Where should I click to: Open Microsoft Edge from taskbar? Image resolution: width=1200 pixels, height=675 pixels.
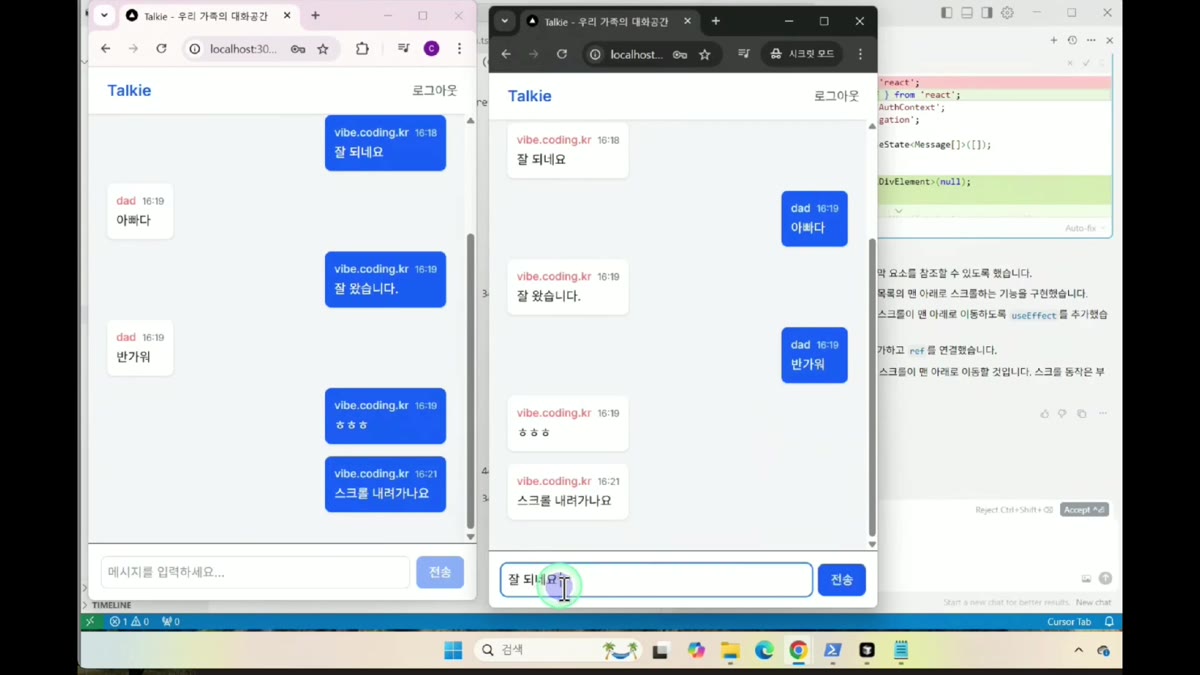pyautogui.click(x=764, y=651)
